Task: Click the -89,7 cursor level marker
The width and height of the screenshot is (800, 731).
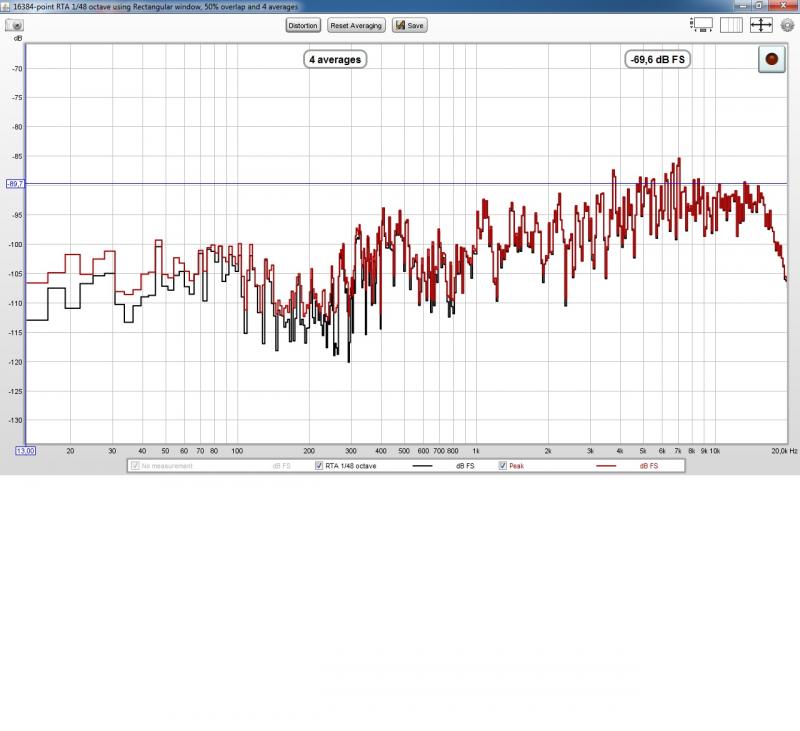Action: tap(15, 184)
